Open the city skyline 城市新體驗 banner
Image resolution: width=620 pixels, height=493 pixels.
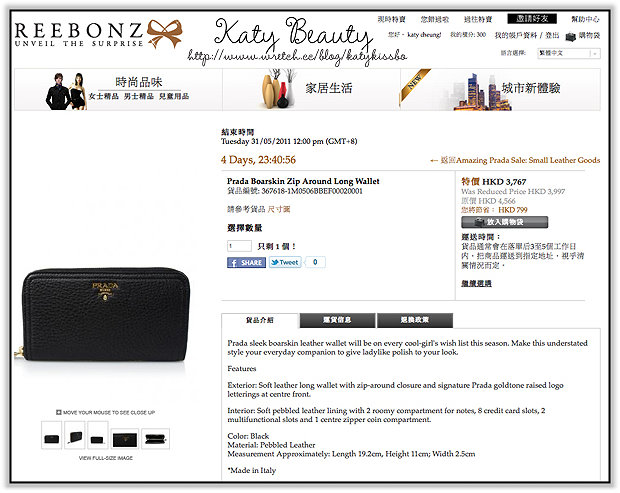(x=500, y=89)
